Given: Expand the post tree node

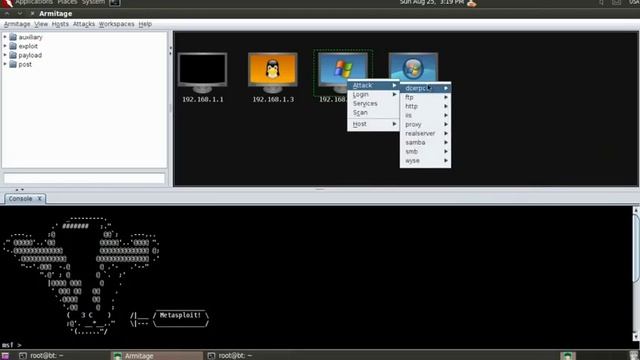Looking at the screenshot, I should click(5, 64).
